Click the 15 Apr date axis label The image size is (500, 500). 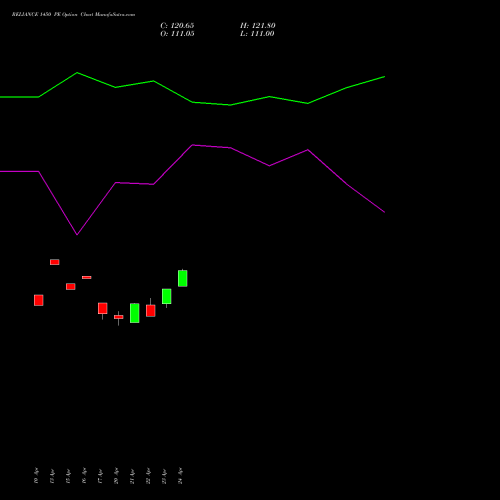[68, 476]
